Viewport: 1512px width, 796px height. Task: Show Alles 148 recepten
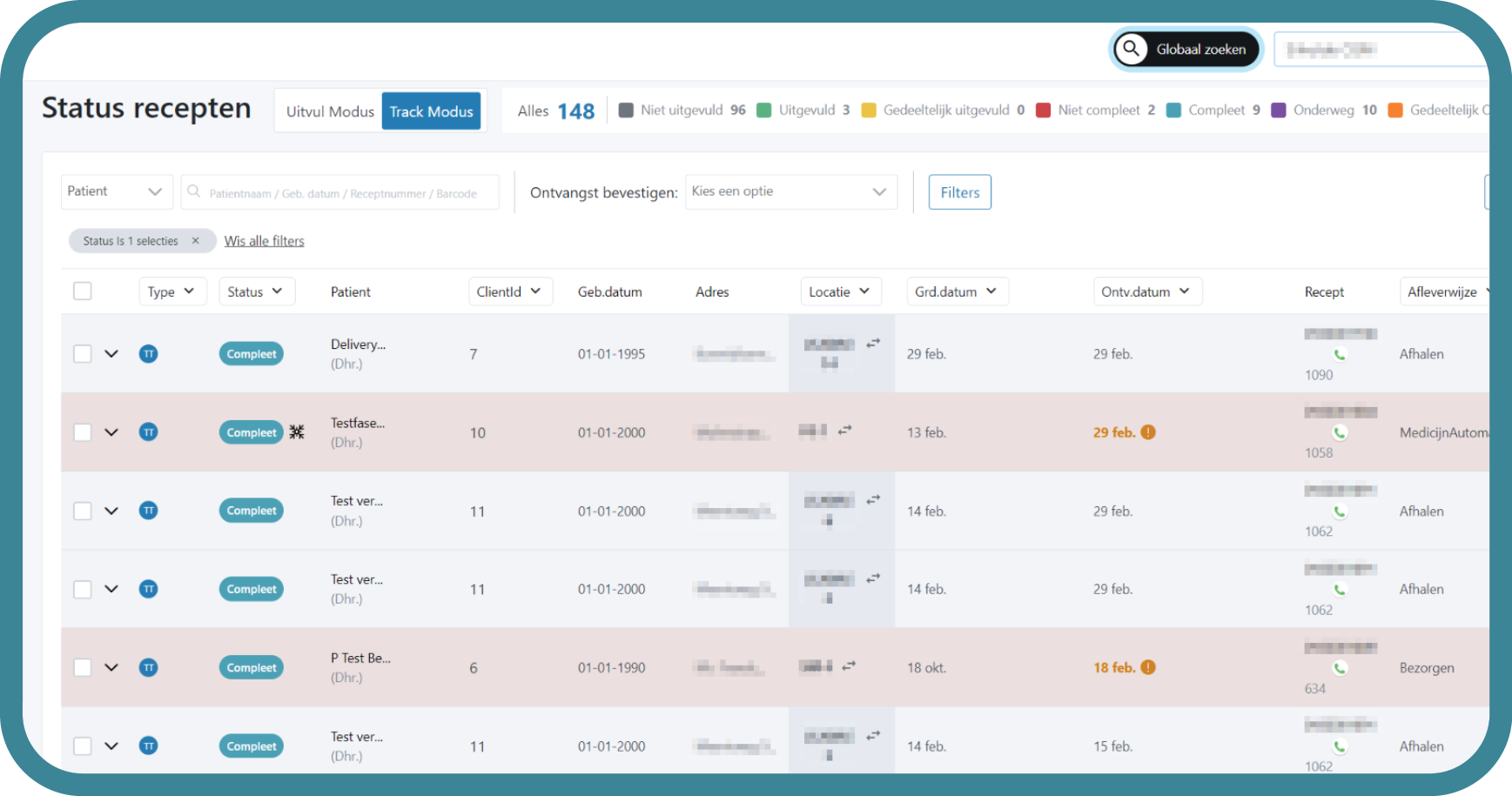click(x=555, y=111)
